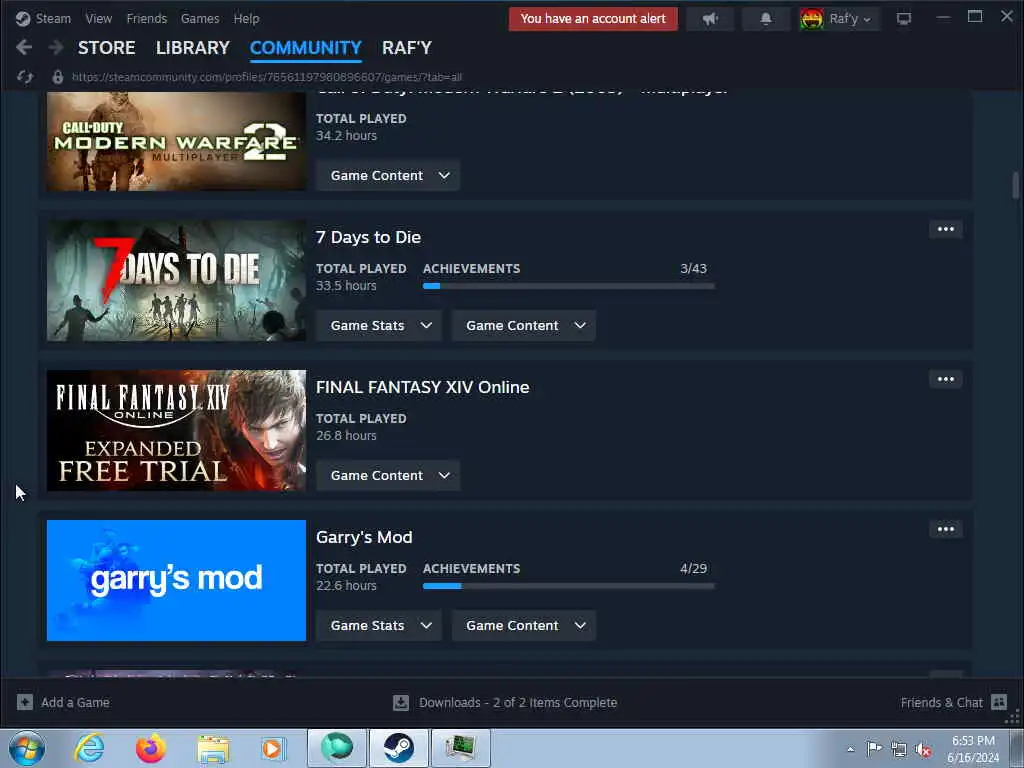Click the account alert red button
Screen dimensions: 1024x768
593,19
